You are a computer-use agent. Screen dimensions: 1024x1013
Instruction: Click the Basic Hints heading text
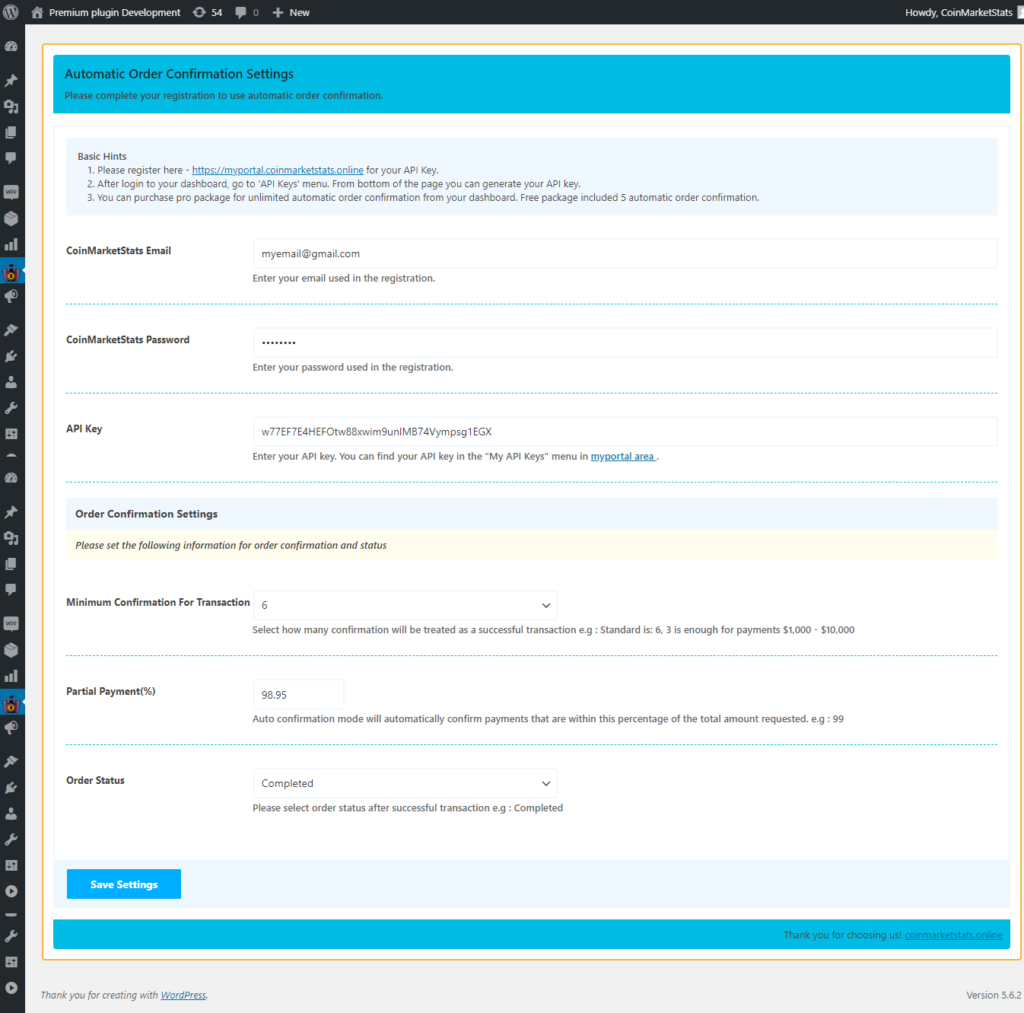click(102, 156)
